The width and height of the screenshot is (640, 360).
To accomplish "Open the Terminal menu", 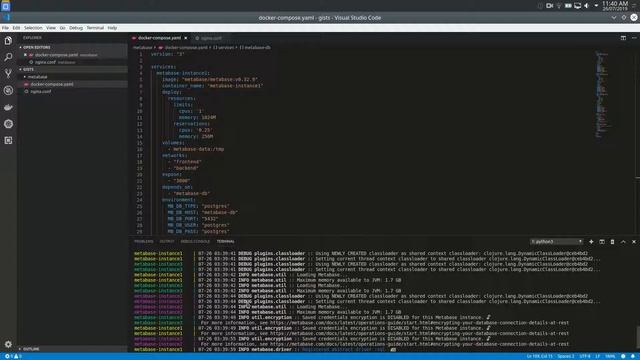I will (x=95, y=28).
